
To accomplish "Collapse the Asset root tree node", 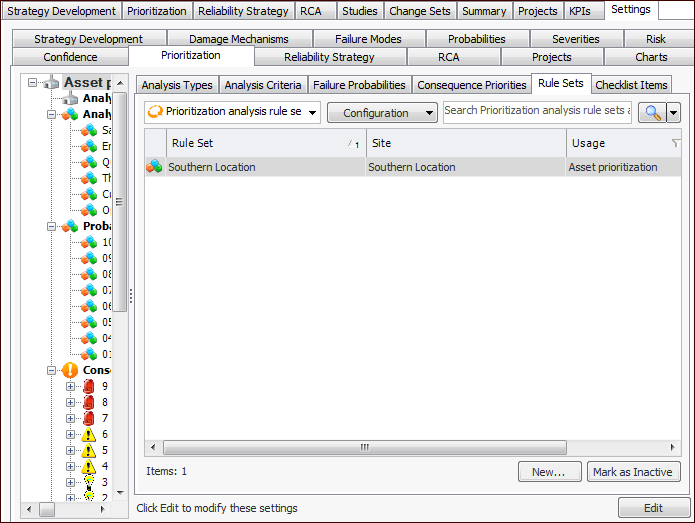I will 32,82.
